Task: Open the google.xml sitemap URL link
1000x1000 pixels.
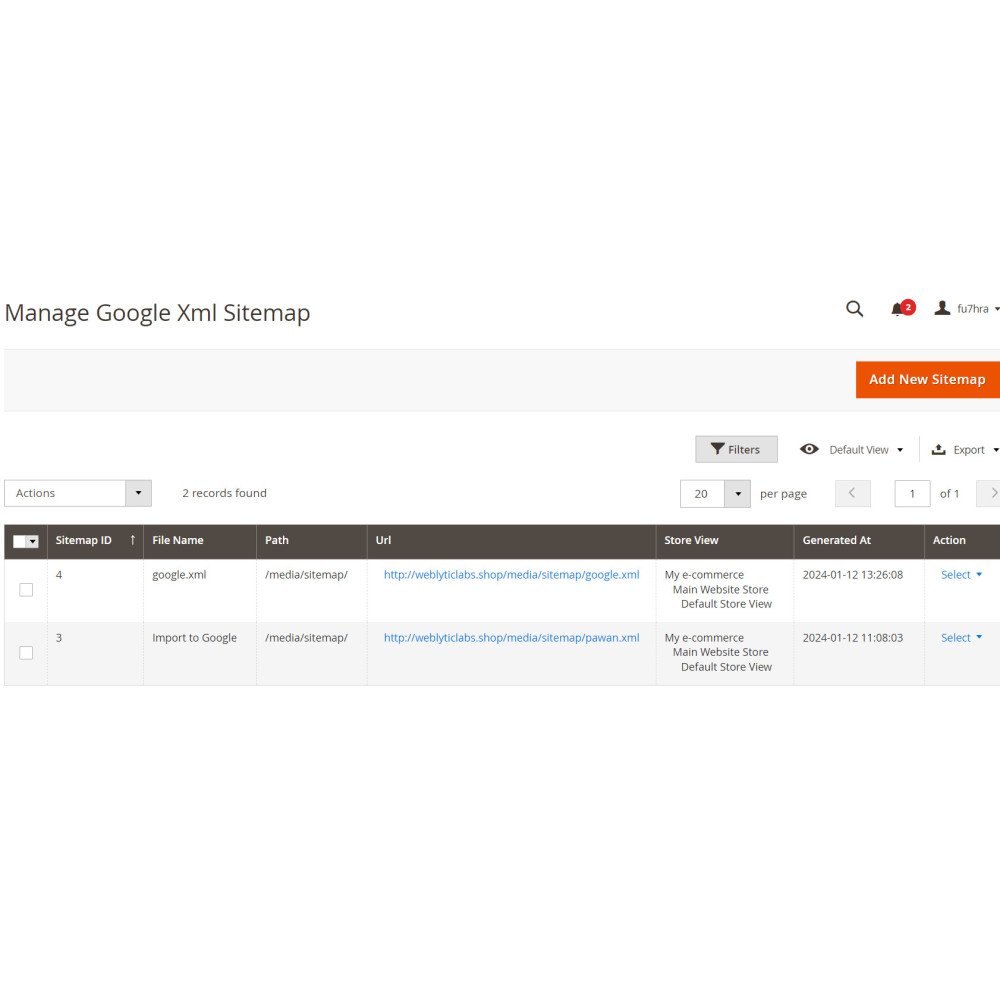Action: pyautogui.click(x=511, y=575)
